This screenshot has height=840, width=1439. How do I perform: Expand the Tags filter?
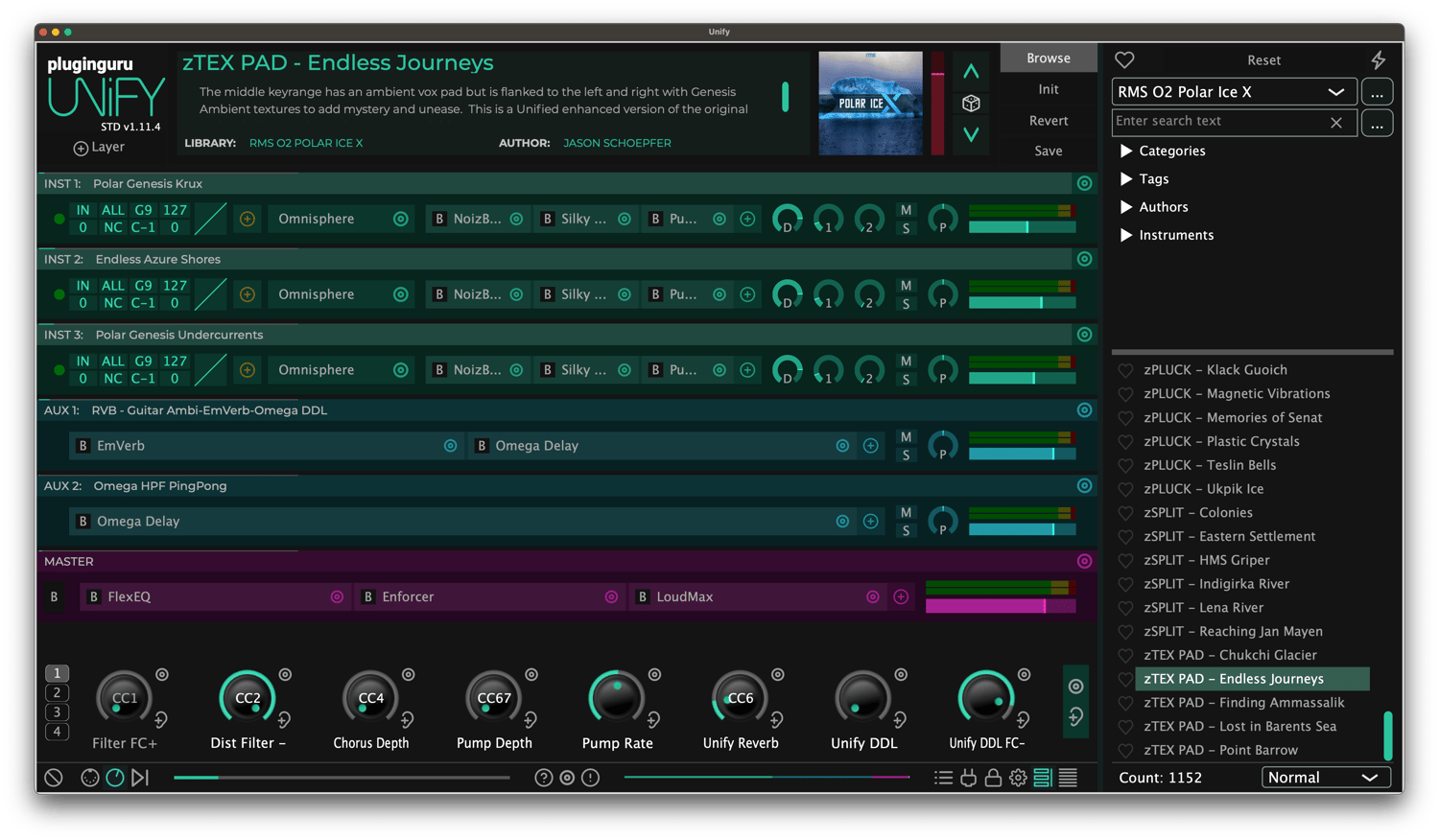tap(1126, 179)
